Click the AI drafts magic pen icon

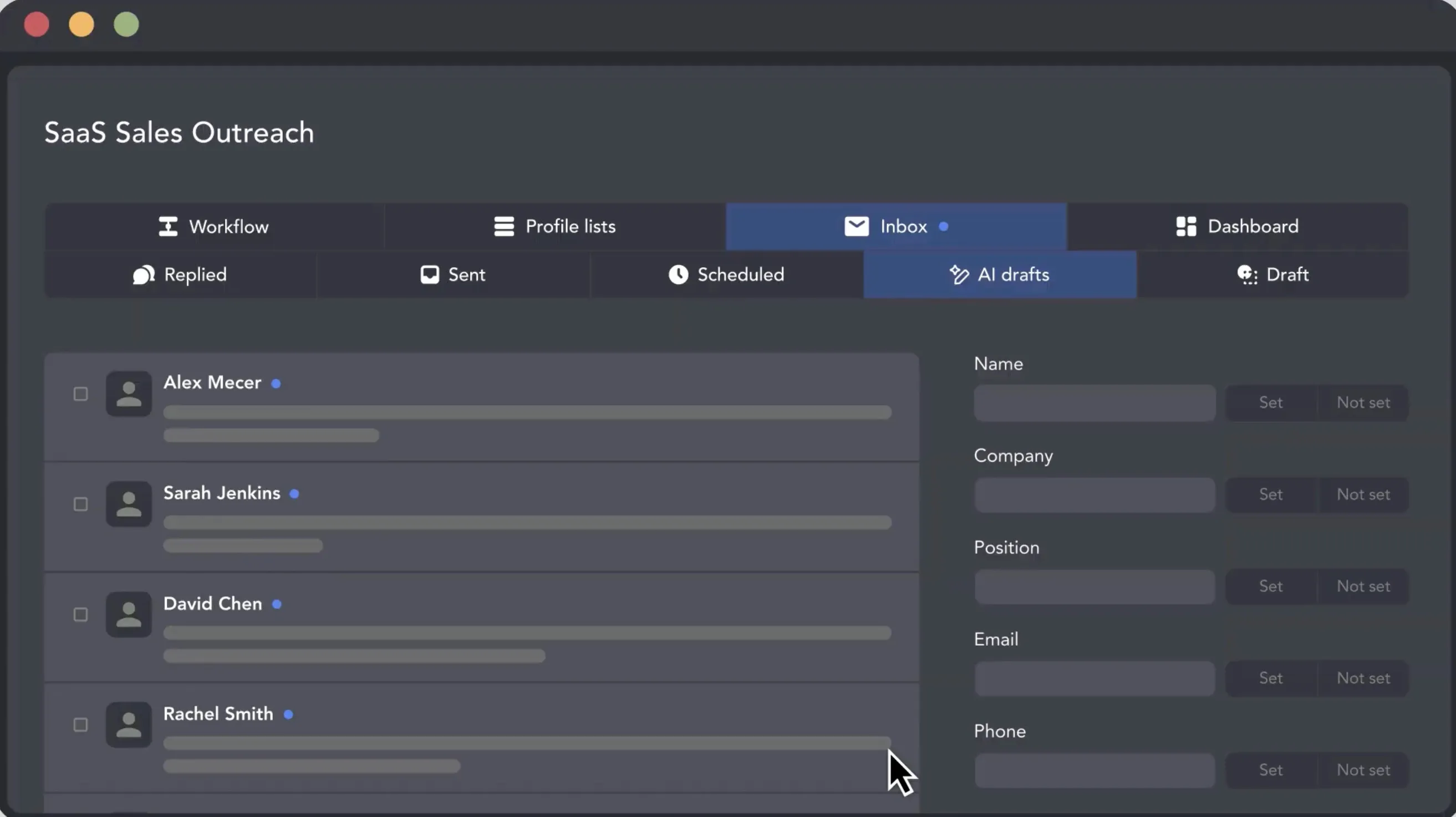pos(959,274)
